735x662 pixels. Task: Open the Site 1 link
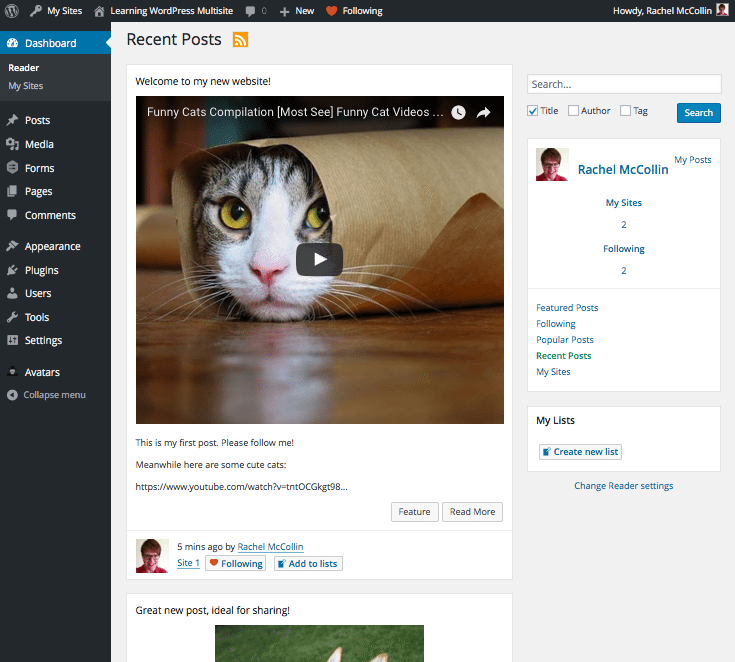point(188,563)
